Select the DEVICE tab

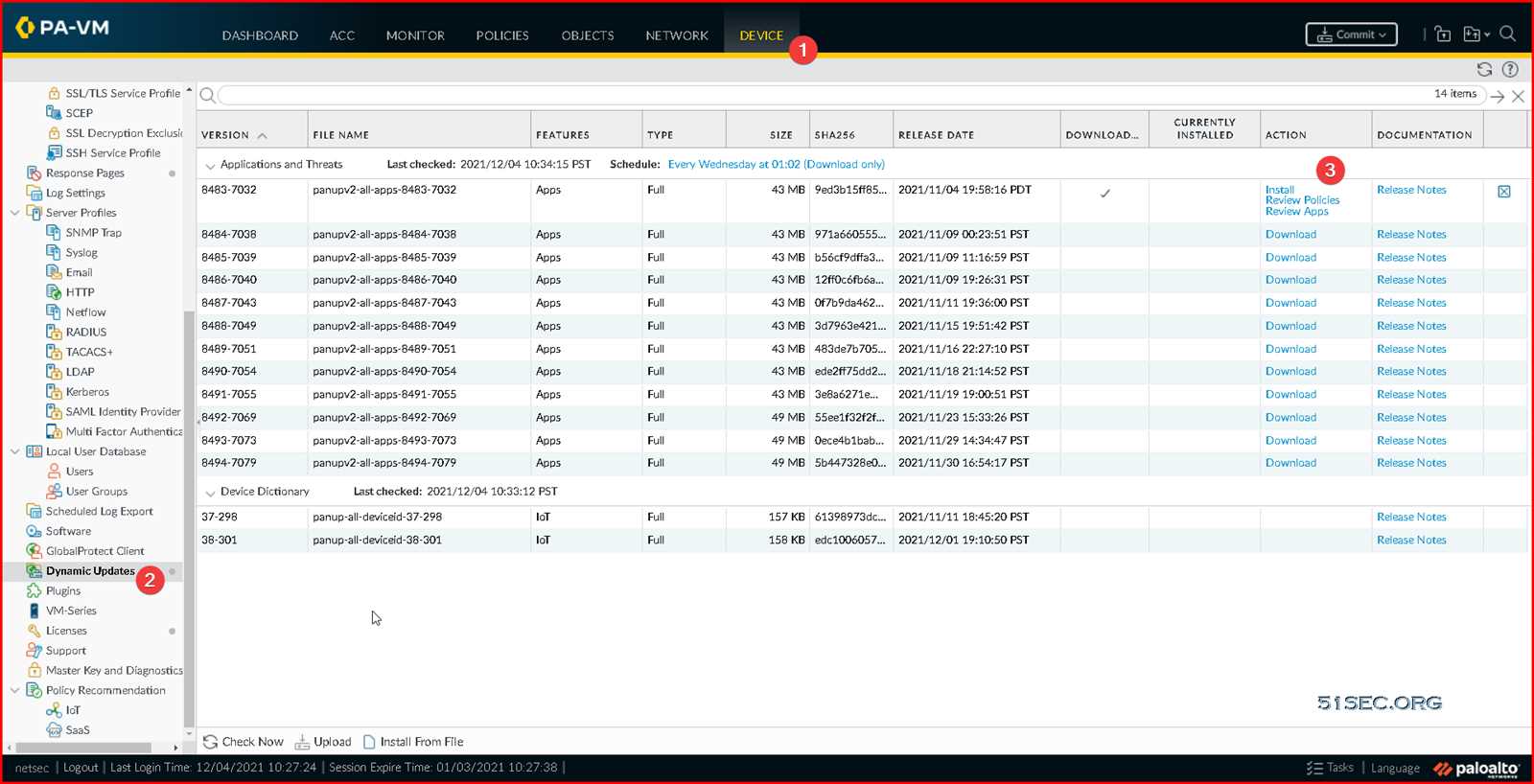[761, 35]
